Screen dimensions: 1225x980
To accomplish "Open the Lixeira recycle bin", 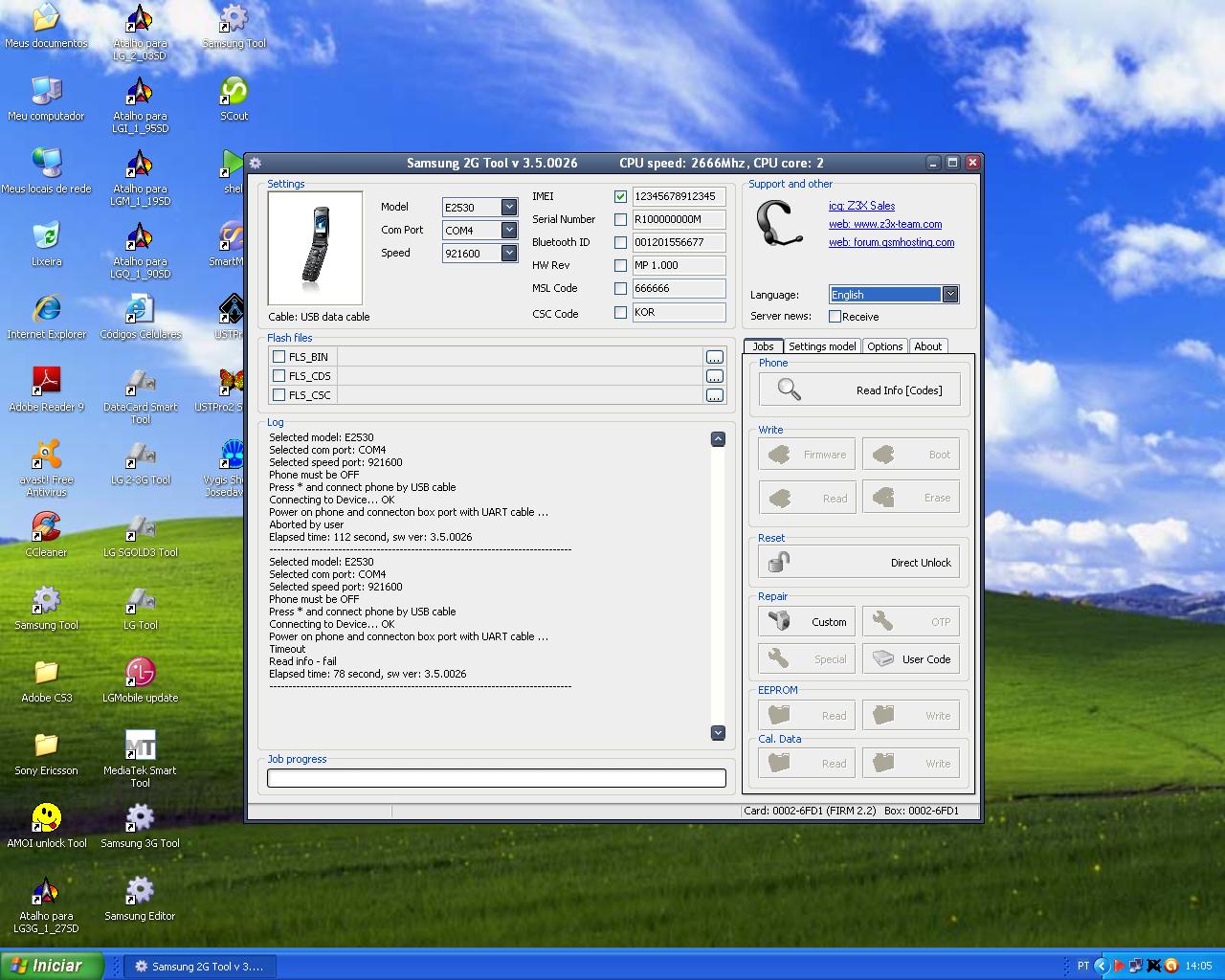I will click(x=46, y=244).
